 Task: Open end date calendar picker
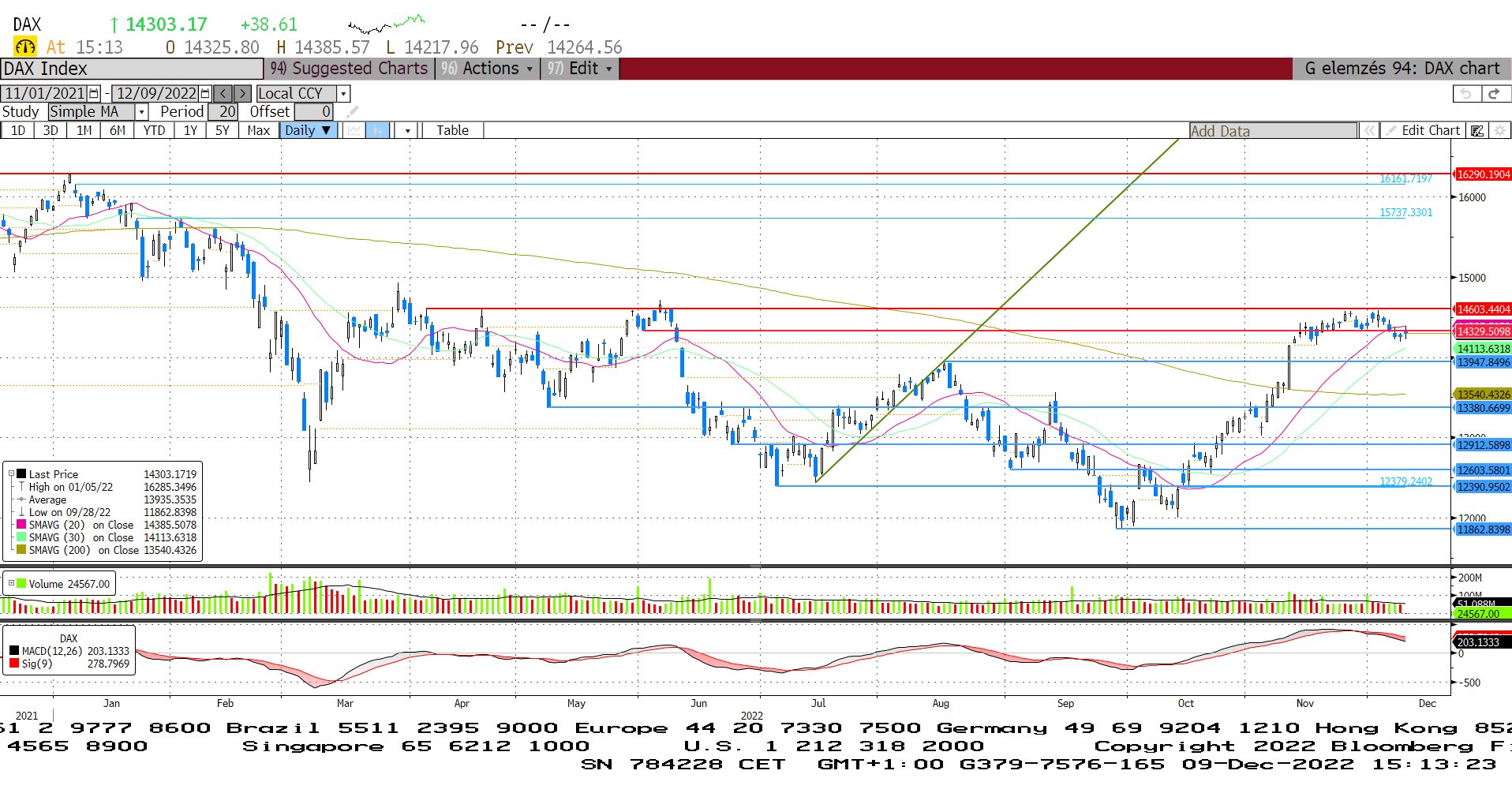pos(206,93)
